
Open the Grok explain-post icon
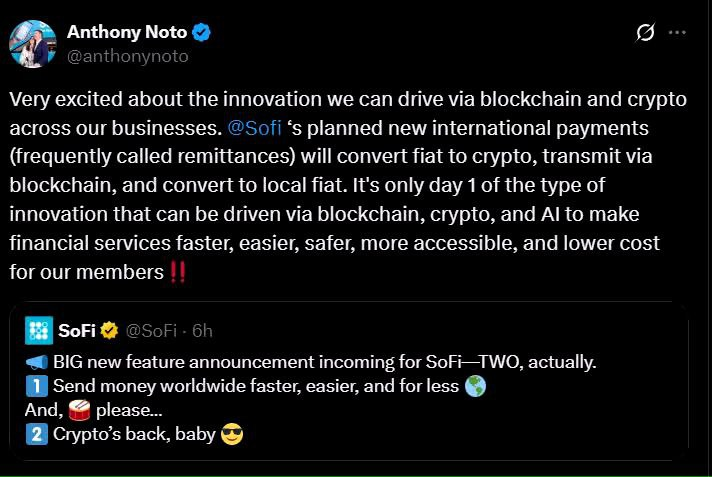(x=645, y=32)
